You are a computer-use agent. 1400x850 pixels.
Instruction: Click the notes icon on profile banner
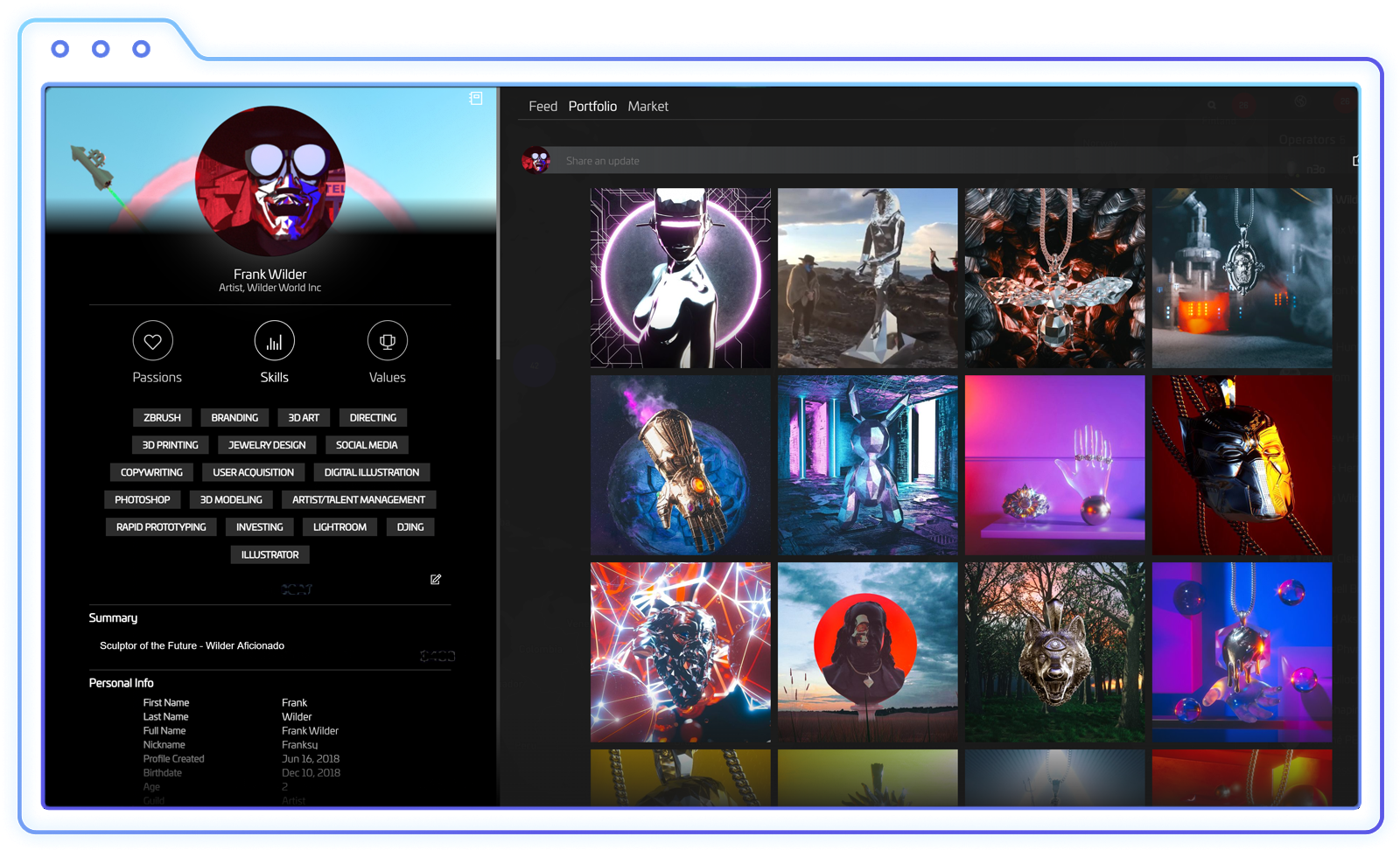476,99
